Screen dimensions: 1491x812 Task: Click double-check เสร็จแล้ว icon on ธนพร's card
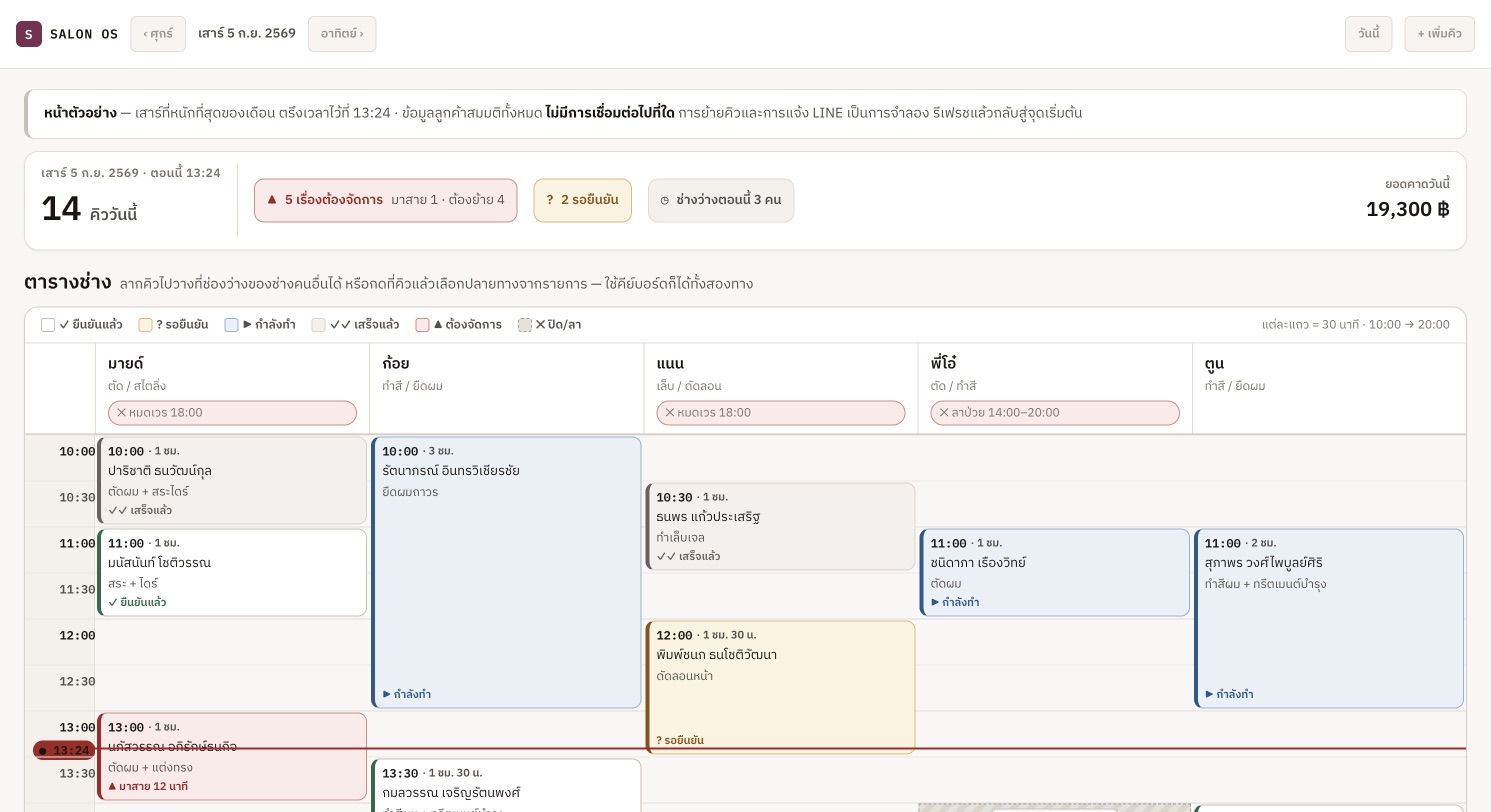[x=666, y=556]
